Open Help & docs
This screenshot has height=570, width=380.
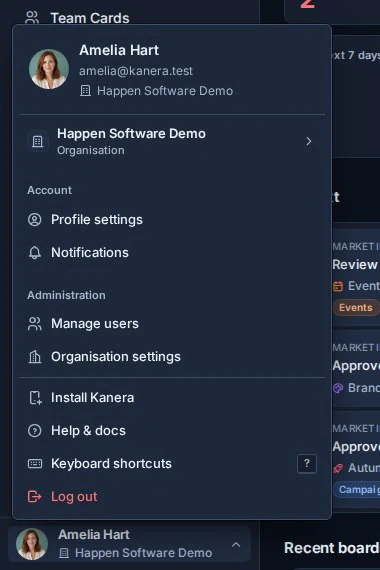172,431
